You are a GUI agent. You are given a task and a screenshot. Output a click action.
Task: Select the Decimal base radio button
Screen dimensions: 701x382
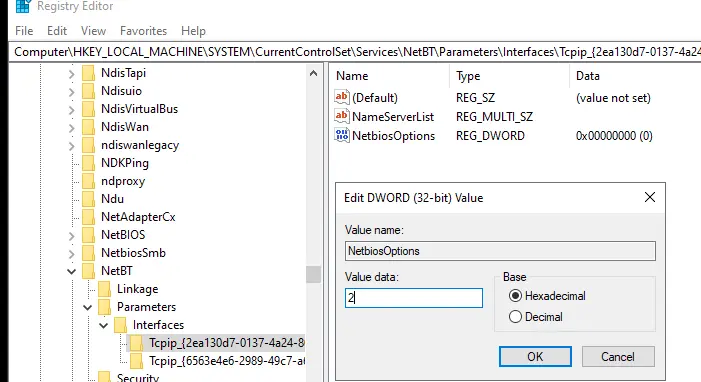[x=515, y=317]
